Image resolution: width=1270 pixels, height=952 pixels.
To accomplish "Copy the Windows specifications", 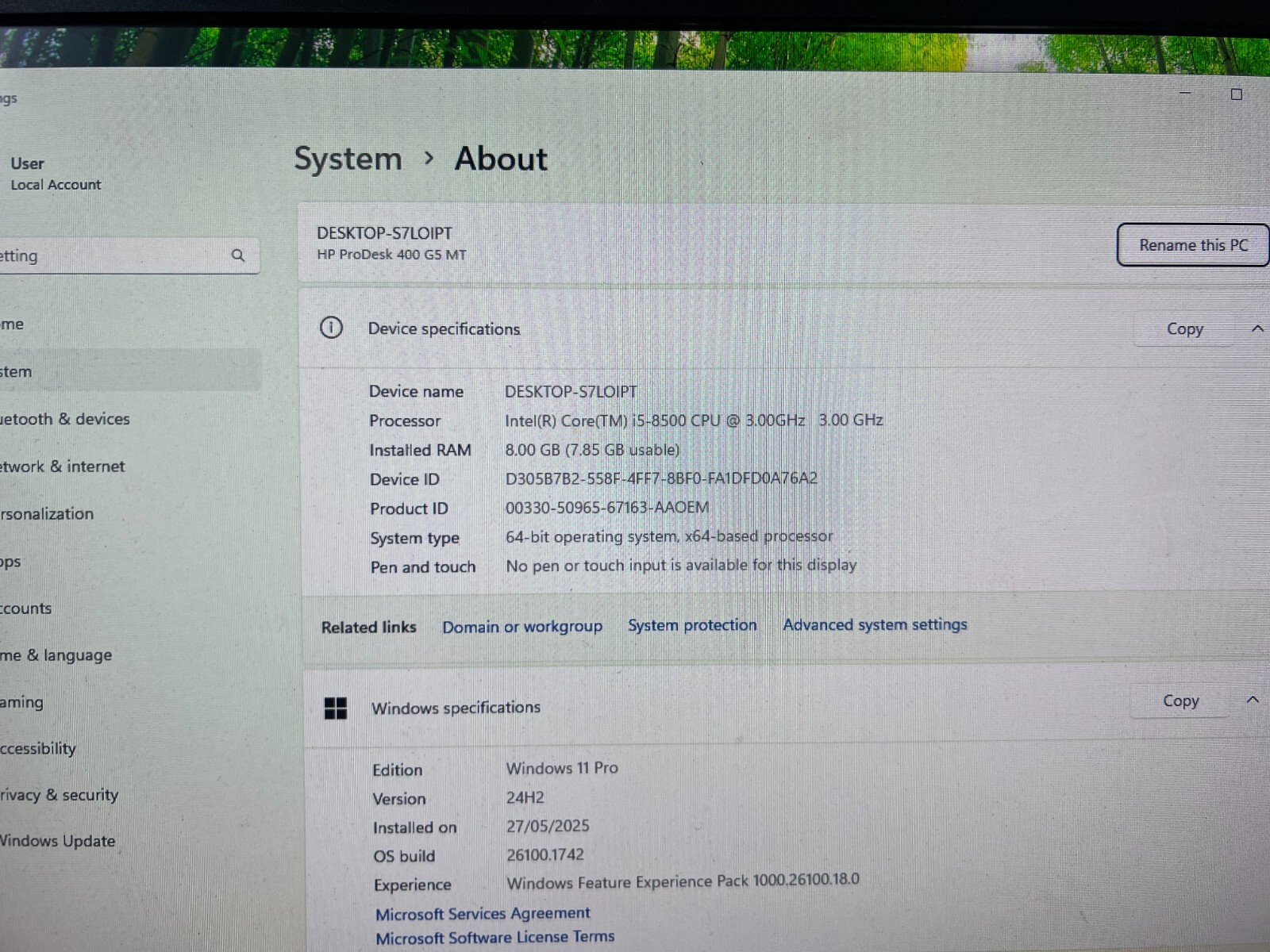I will (x=1180, y=701).
